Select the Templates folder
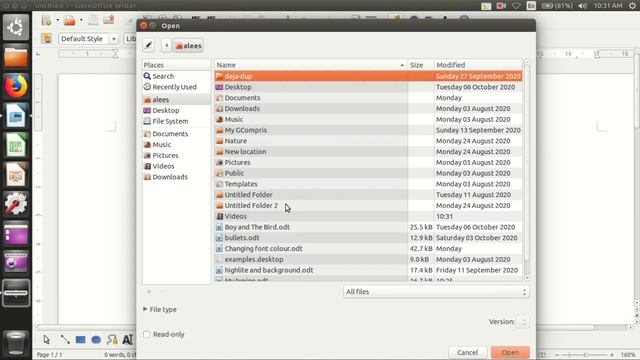The width and height of the screenshot is (640, 360). 368,184
